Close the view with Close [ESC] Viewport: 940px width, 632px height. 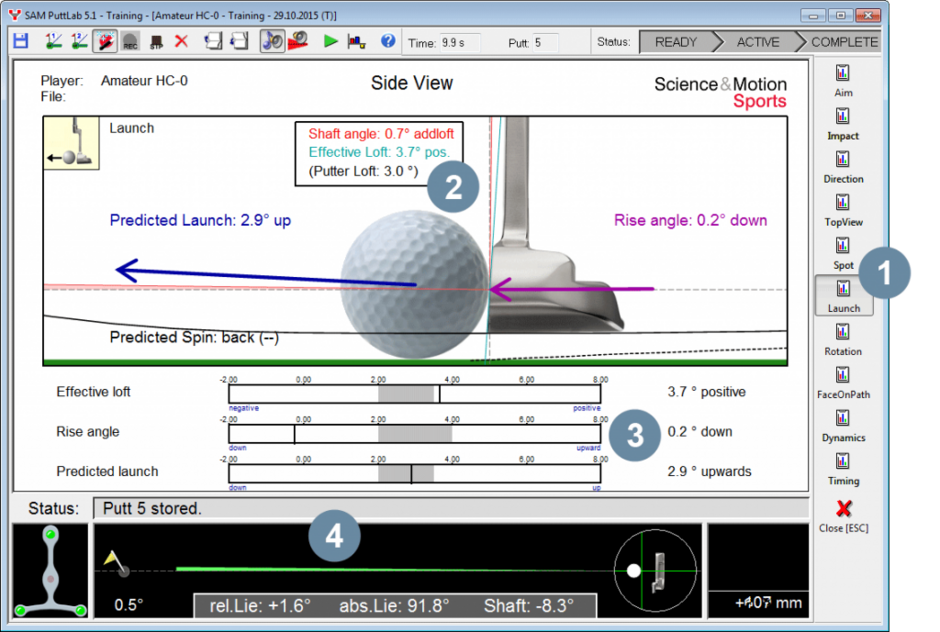[843, 516]
